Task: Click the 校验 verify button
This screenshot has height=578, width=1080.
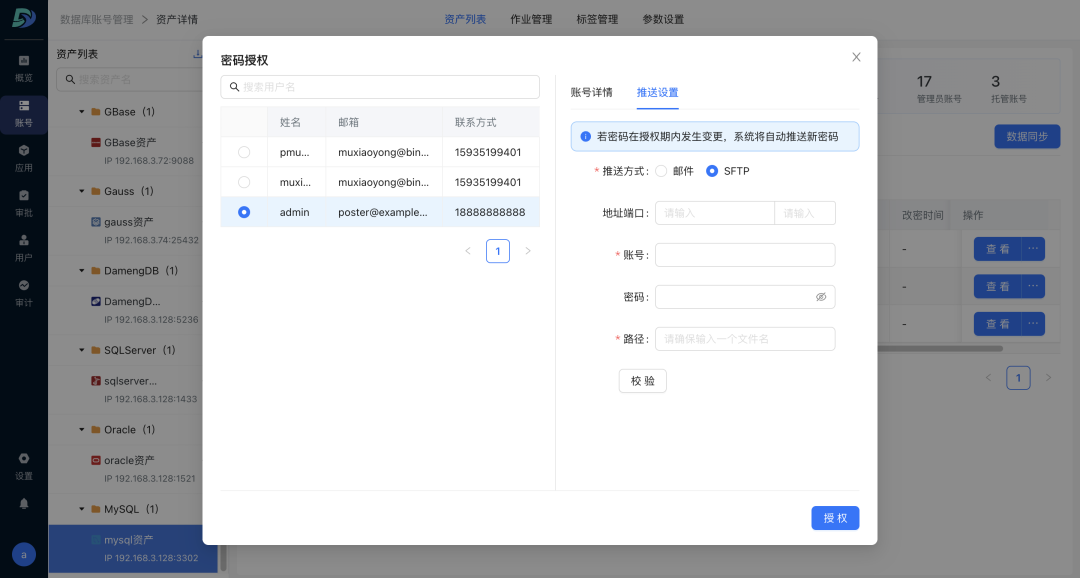Action: pyautogui.click(x=643, y=381)
